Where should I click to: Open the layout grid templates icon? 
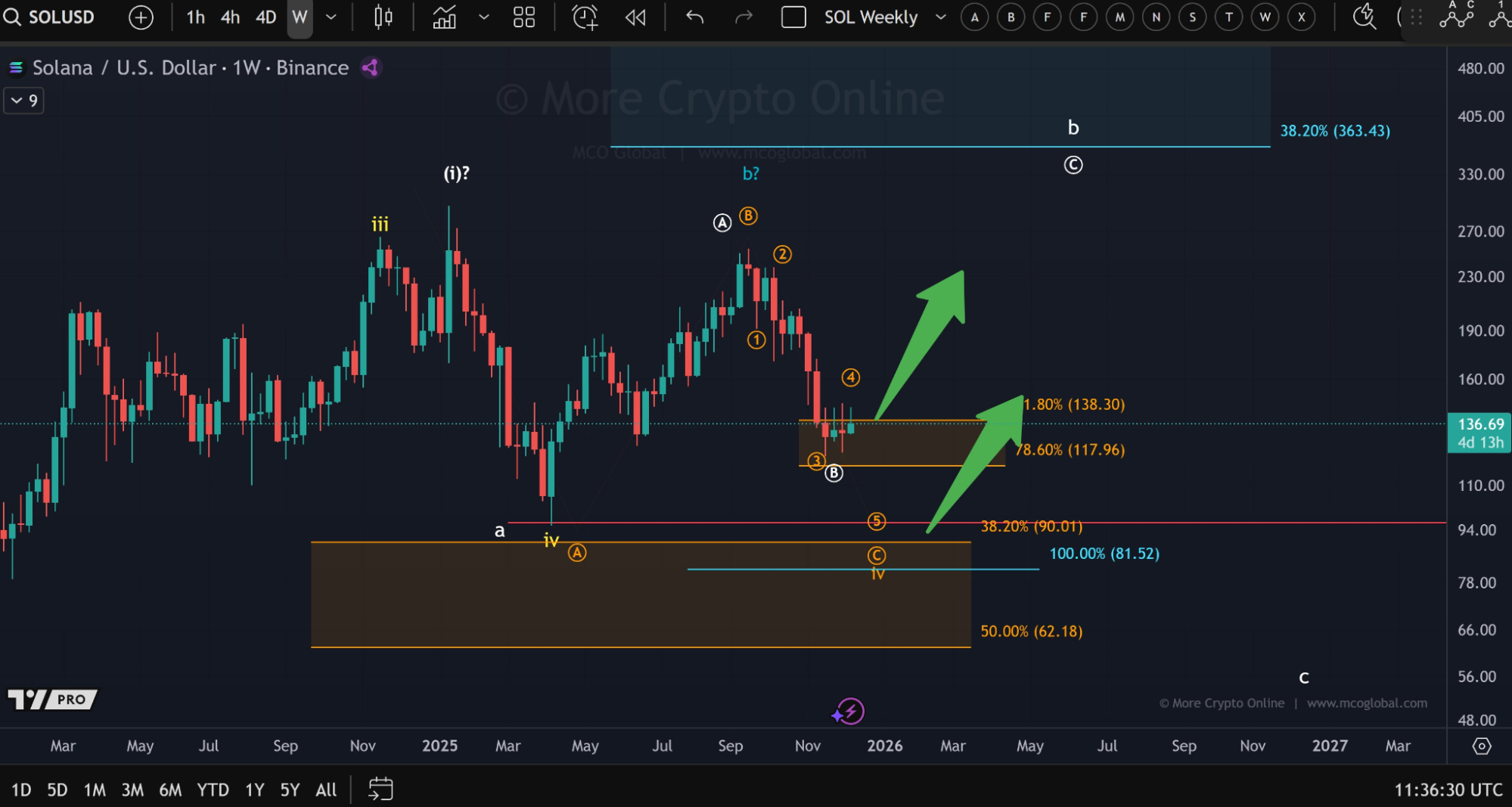[524, 17]
